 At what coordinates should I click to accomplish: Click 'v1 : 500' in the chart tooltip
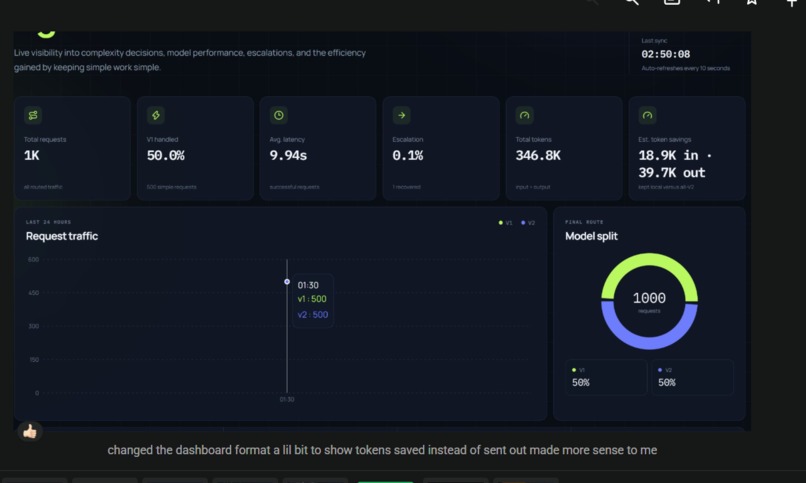pos(312,299)
